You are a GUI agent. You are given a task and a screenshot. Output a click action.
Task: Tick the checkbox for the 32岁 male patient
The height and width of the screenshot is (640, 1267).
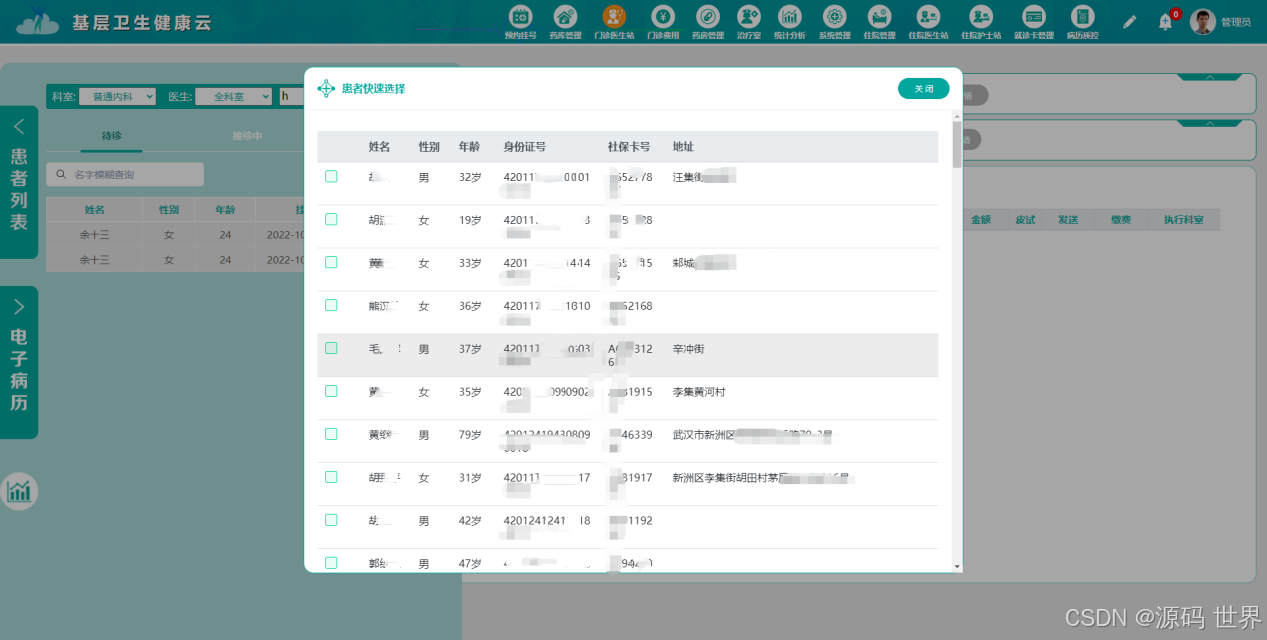point(331,176)
